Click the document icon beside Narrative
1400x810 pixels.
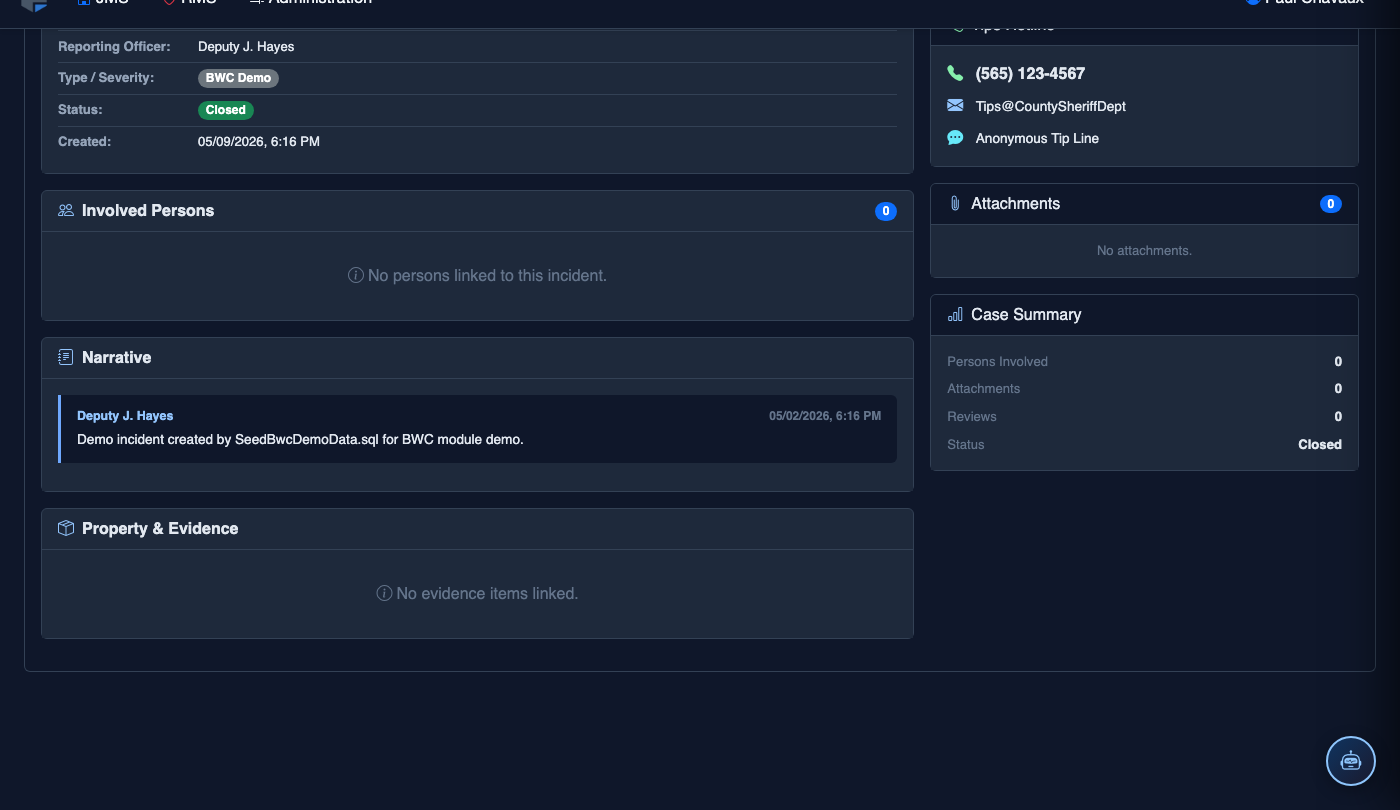click(x=66, y=357)
